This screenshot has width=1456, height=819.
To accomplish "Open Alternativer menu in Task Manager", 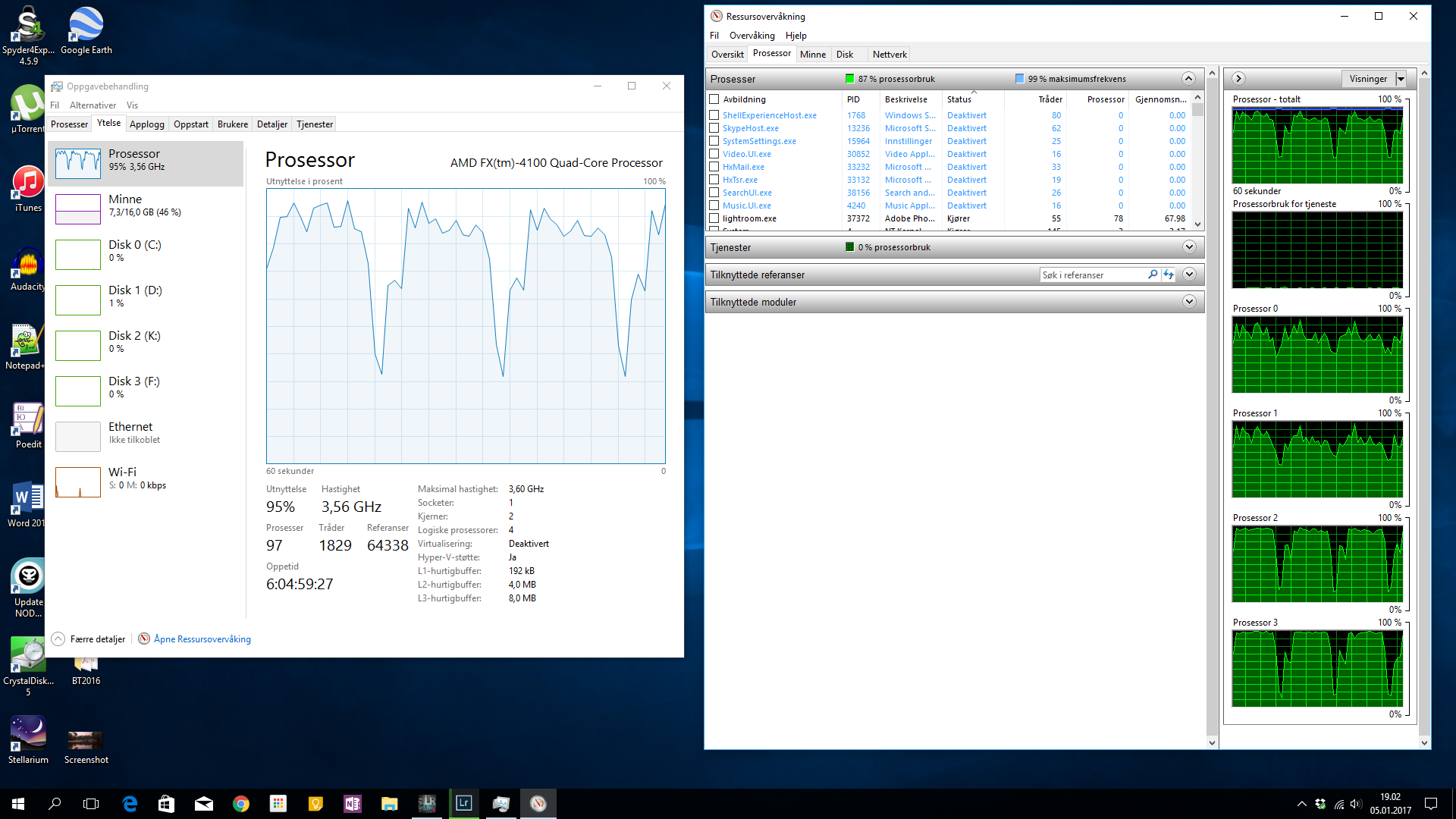I will (93, 105).
